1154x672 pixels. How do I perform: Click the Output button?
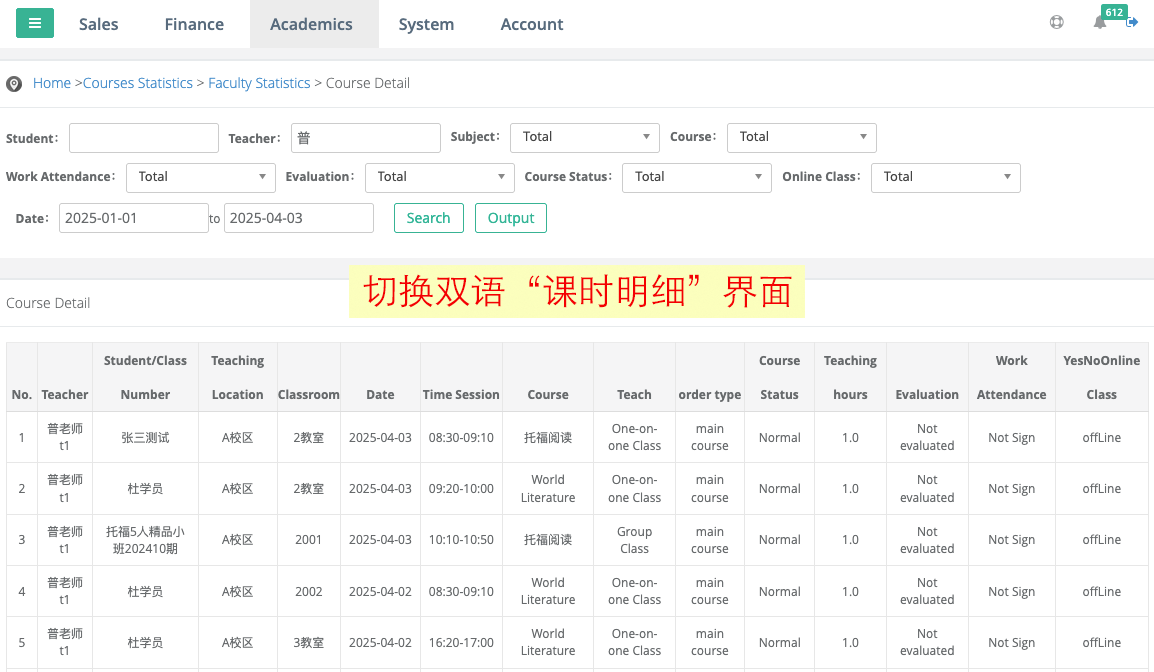point(510,218)
